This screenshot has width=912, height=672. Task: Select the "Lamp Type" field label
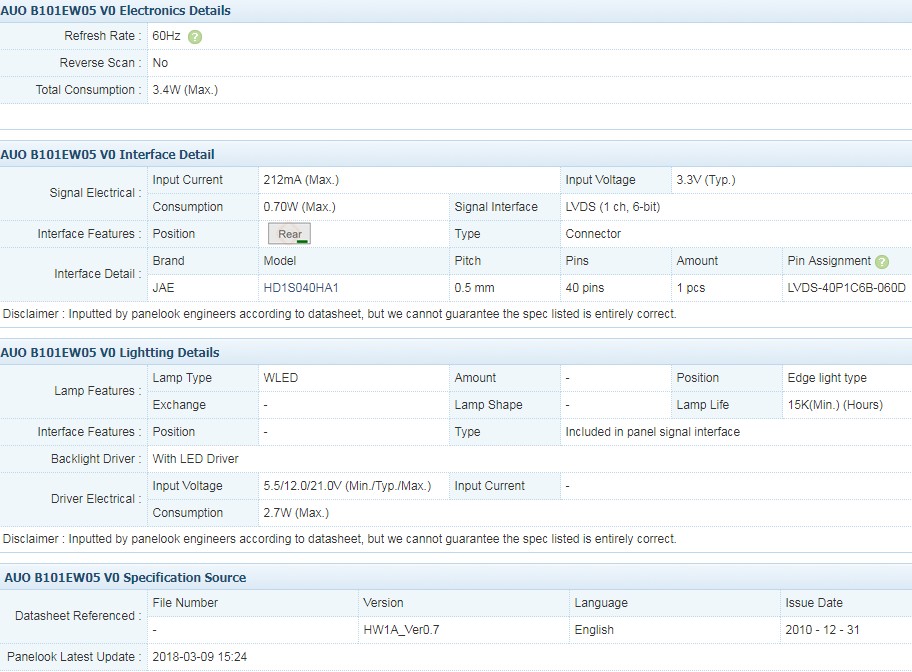click(x=182, y=378)
